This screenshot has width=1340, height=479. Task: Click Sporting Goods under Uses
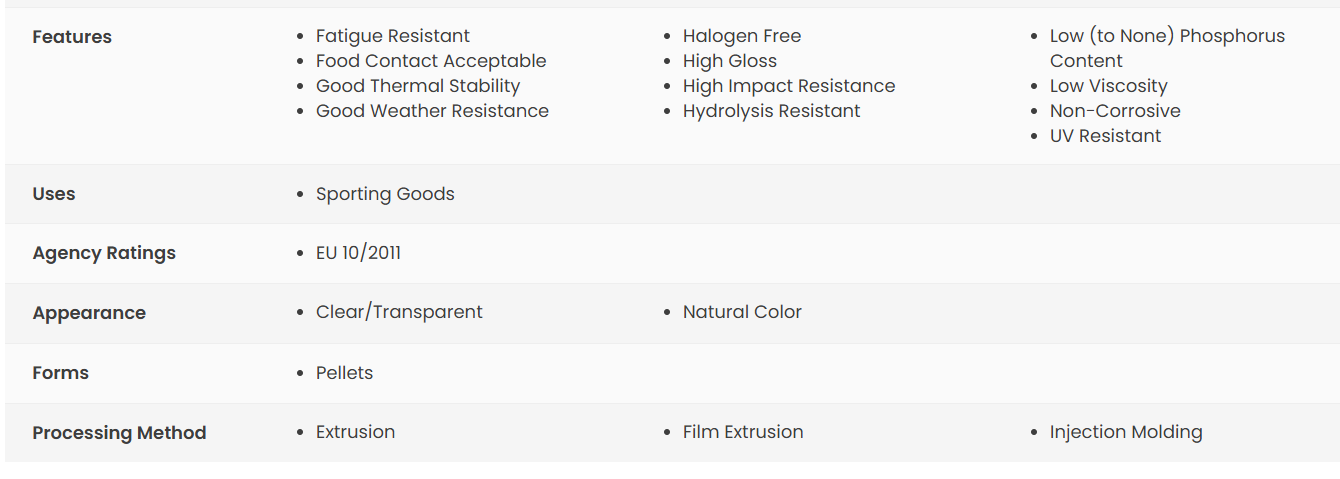[x=385, y=194]
